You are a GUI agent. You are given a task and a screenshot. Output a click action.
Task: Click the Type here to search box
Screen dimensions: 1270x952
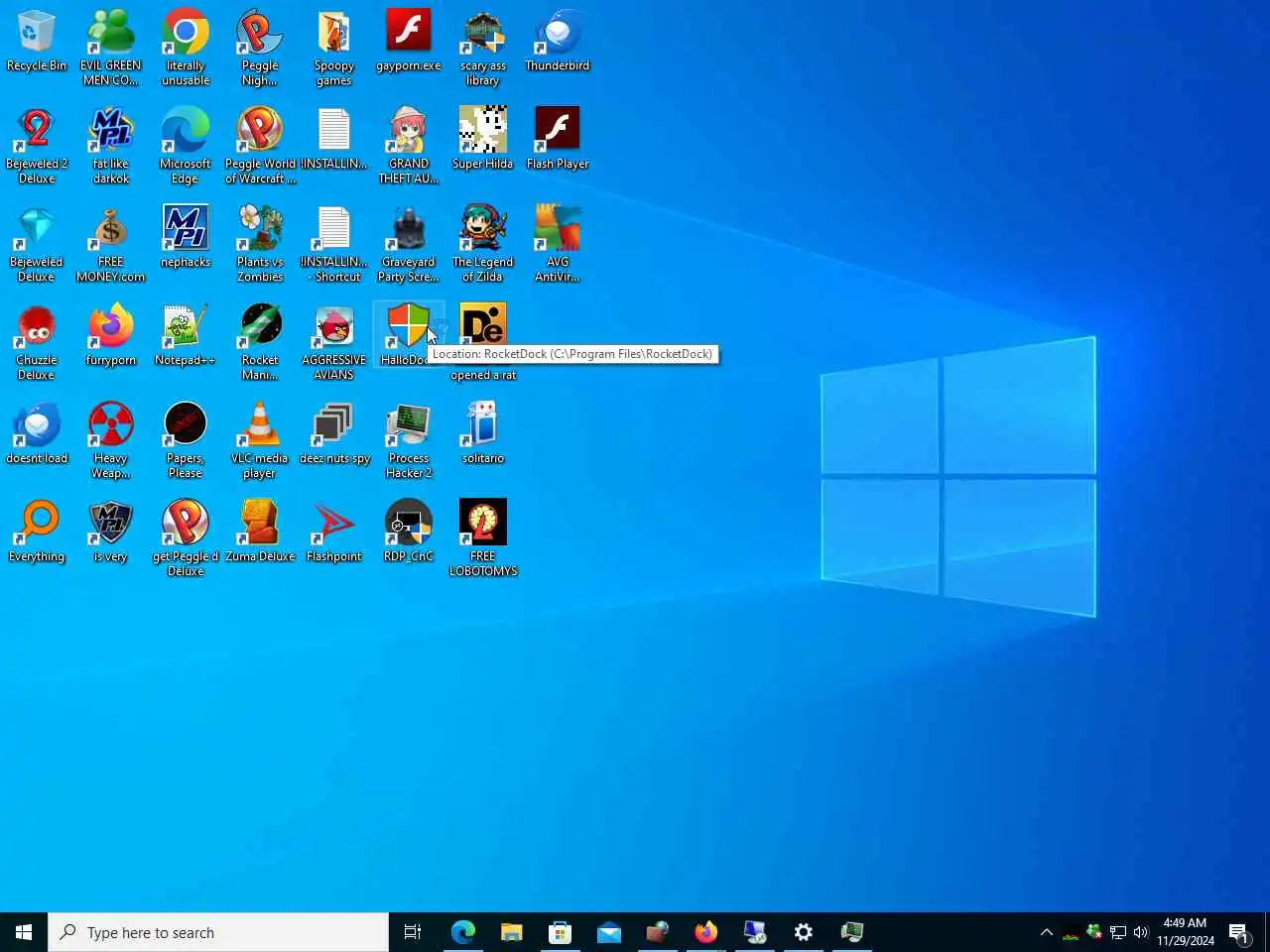point(218,932)
